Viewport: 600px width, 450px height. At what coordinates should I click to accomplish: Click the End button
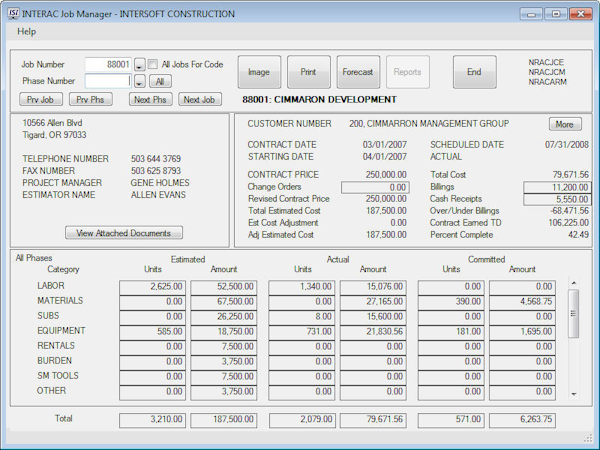click(474, 72)
